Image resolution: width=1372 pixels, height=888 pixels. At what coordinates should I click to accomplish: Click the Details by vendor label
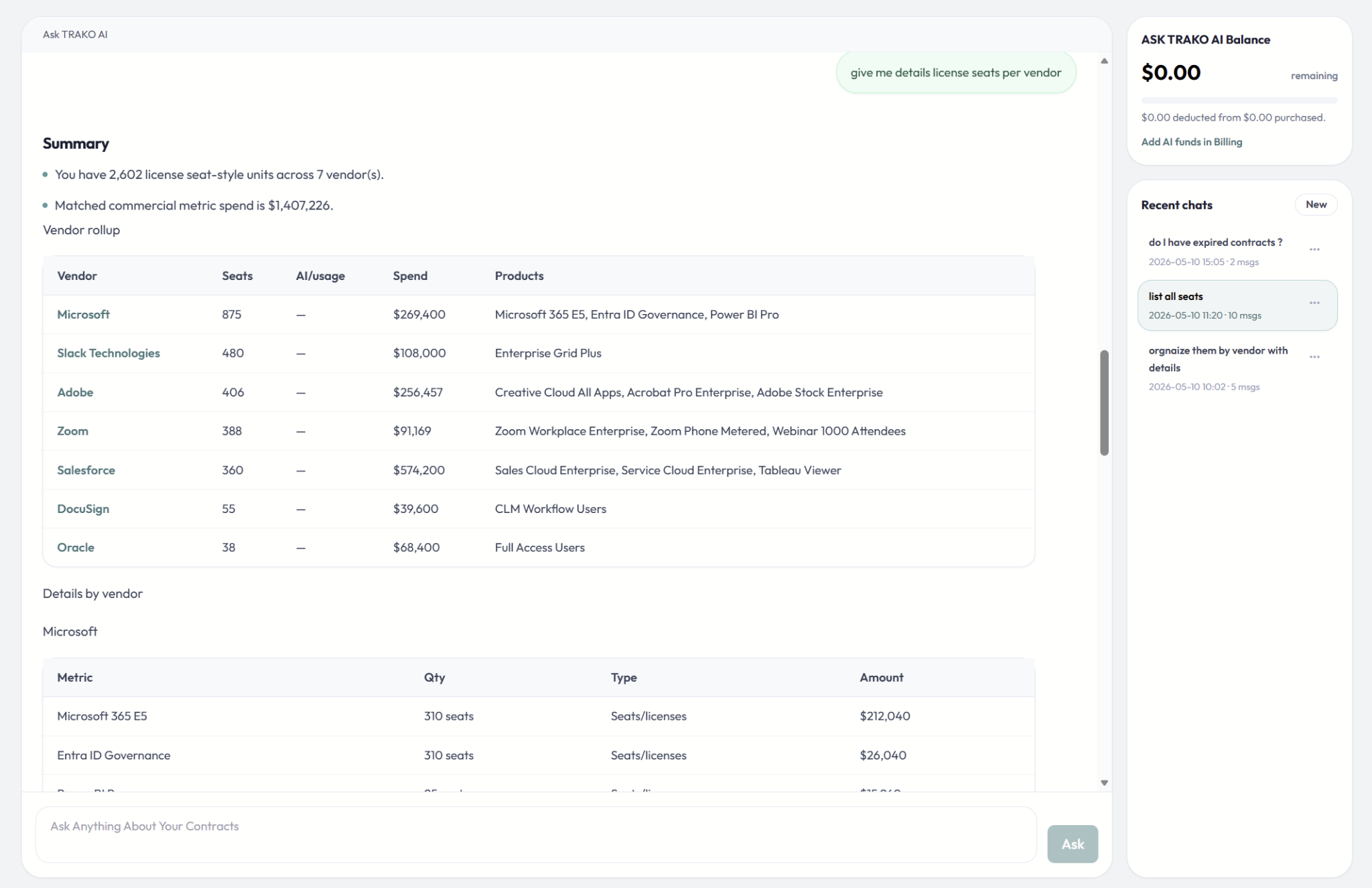pos(92,593)
